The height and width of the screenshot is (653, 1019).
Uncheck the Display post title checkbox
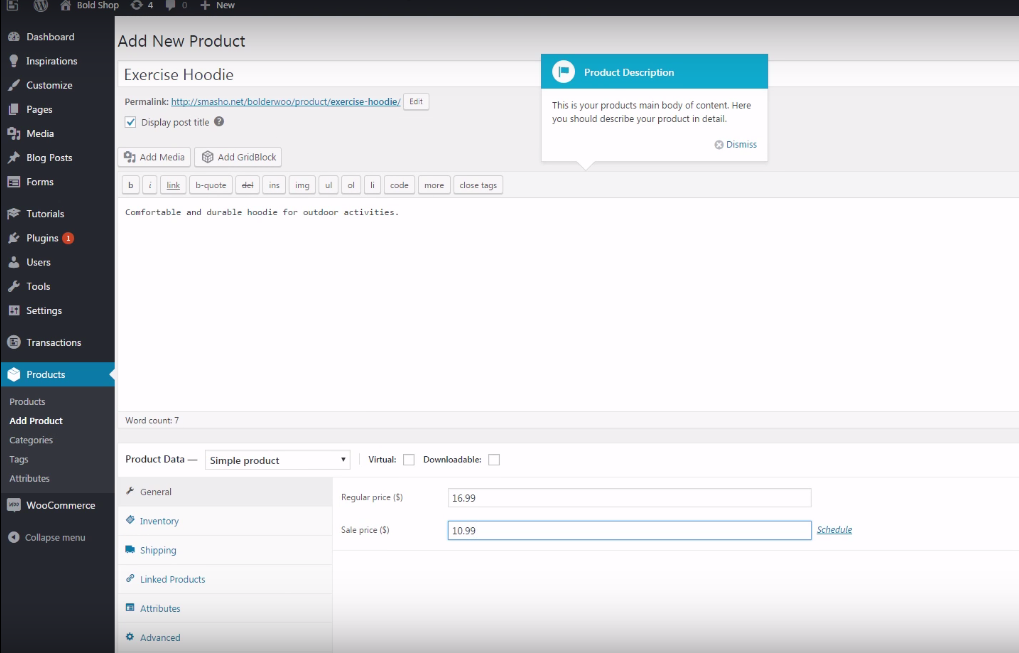[131, 122]
